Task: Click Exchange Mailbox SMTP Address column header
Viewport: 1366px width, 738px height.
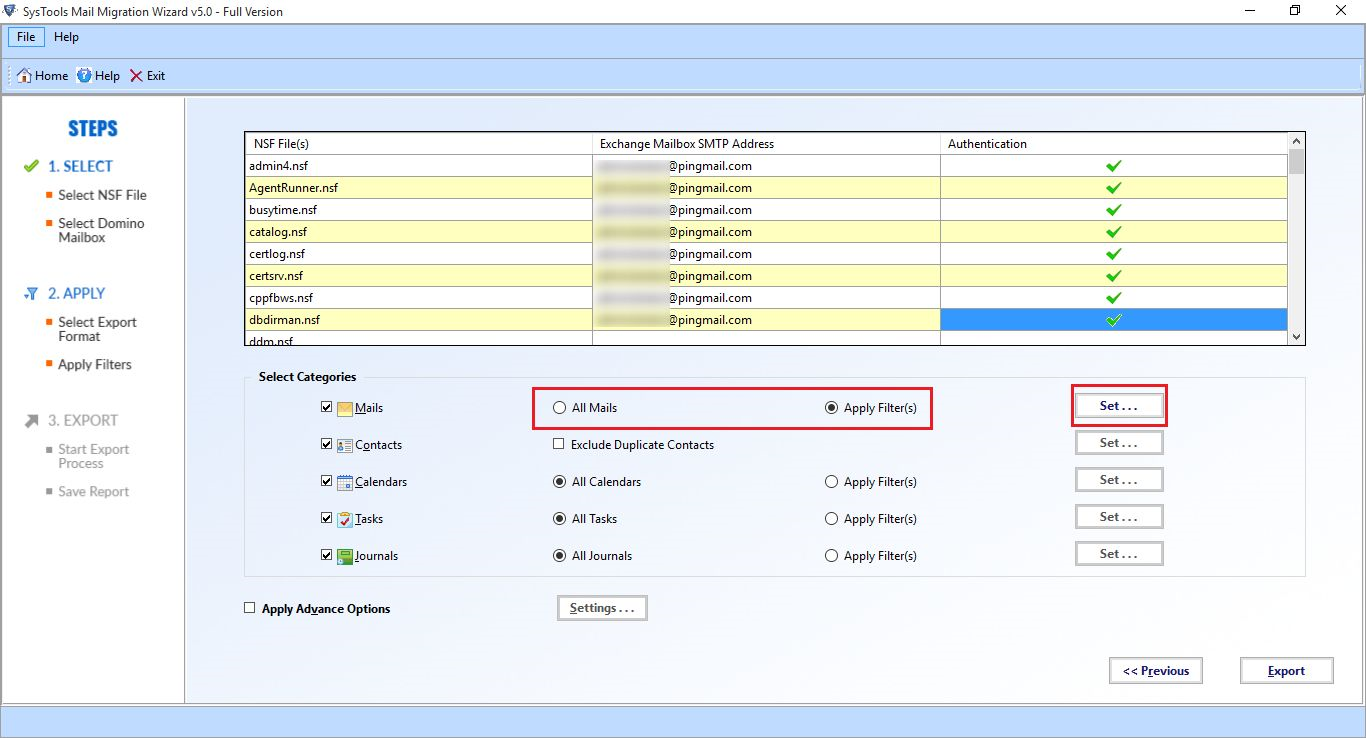Action: coord(766,144)
